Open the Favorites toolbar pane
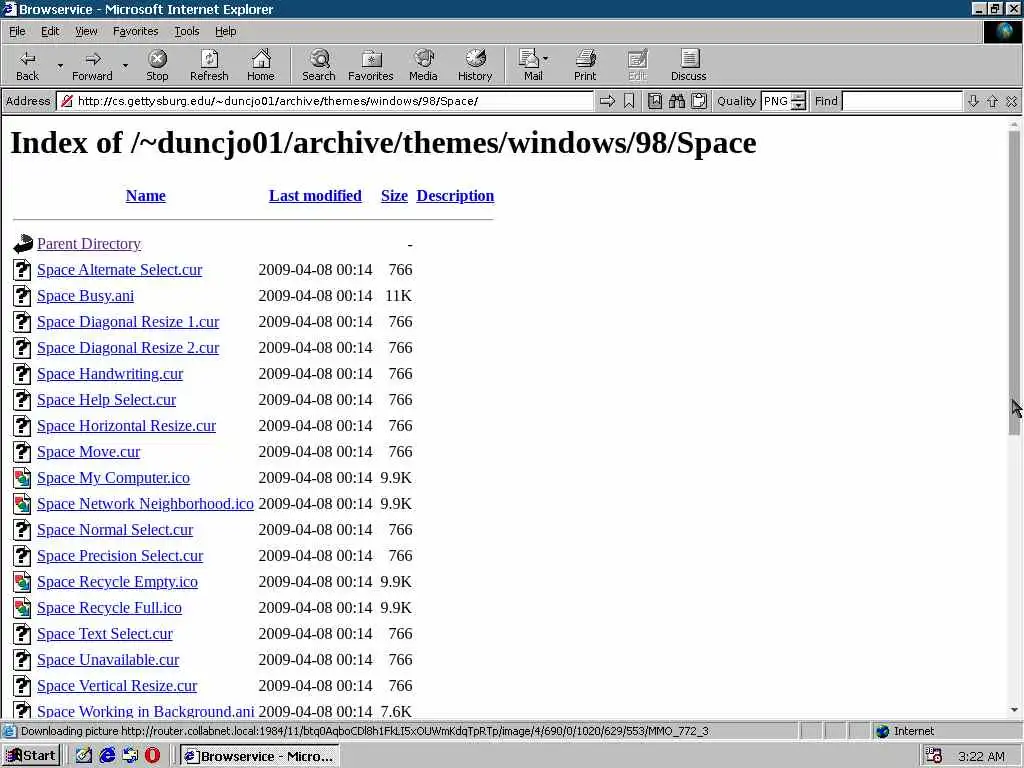 (371, 65)
